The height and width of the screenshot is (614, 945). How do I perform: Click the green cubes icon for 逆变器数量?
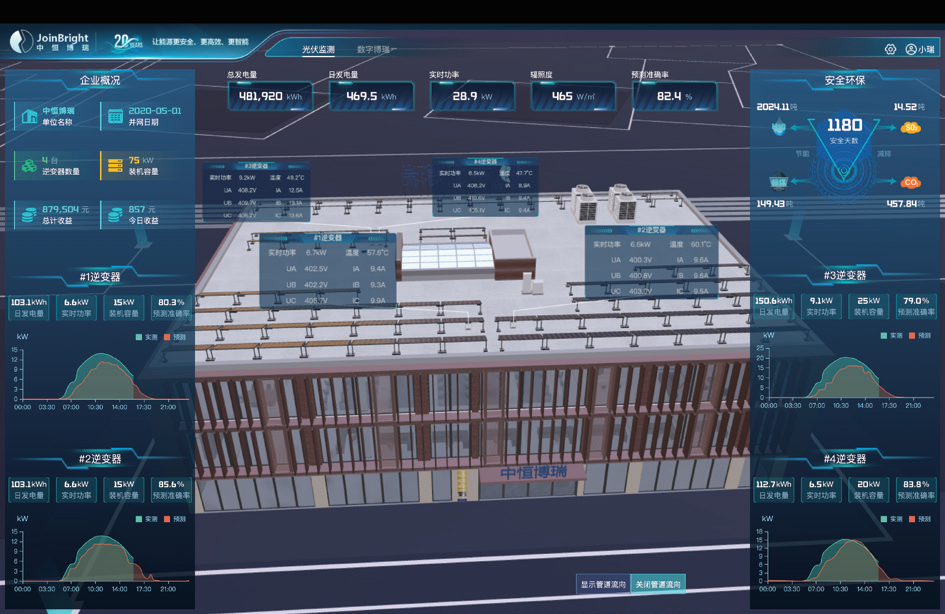pos(29,165)
